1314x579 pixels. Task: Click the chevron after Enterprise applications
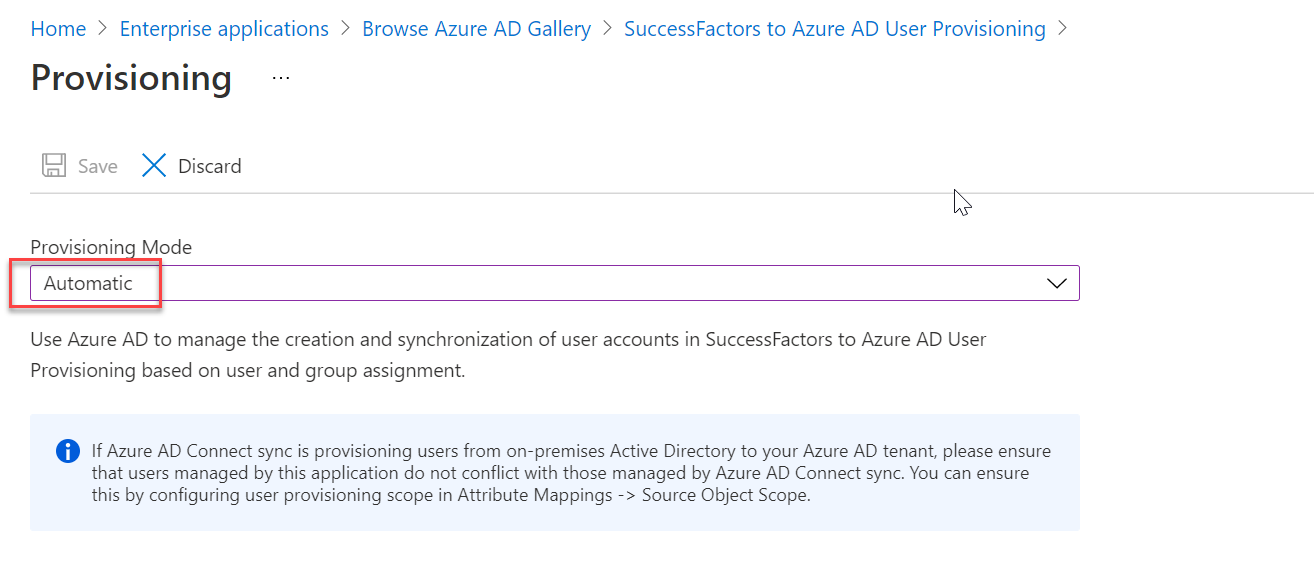tap(346, 28)
